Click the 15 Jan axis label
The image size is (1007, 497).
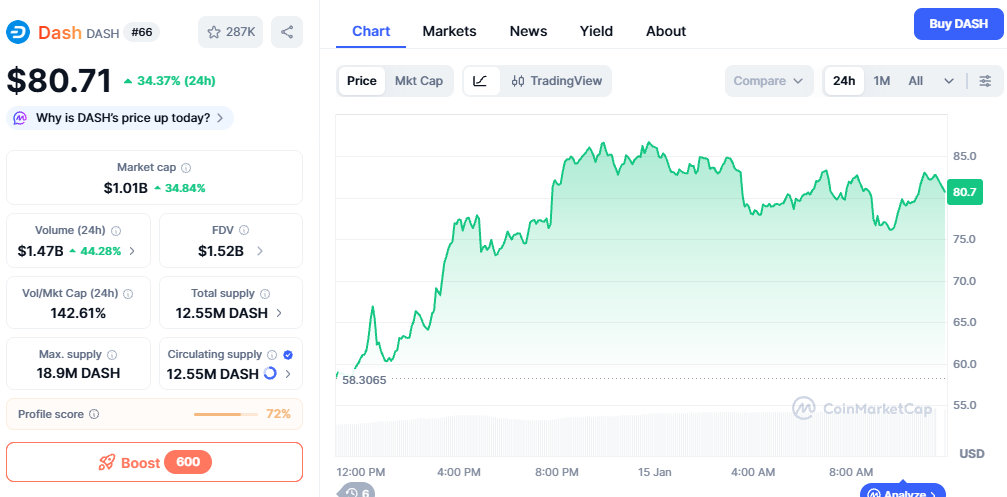[654, 473]
